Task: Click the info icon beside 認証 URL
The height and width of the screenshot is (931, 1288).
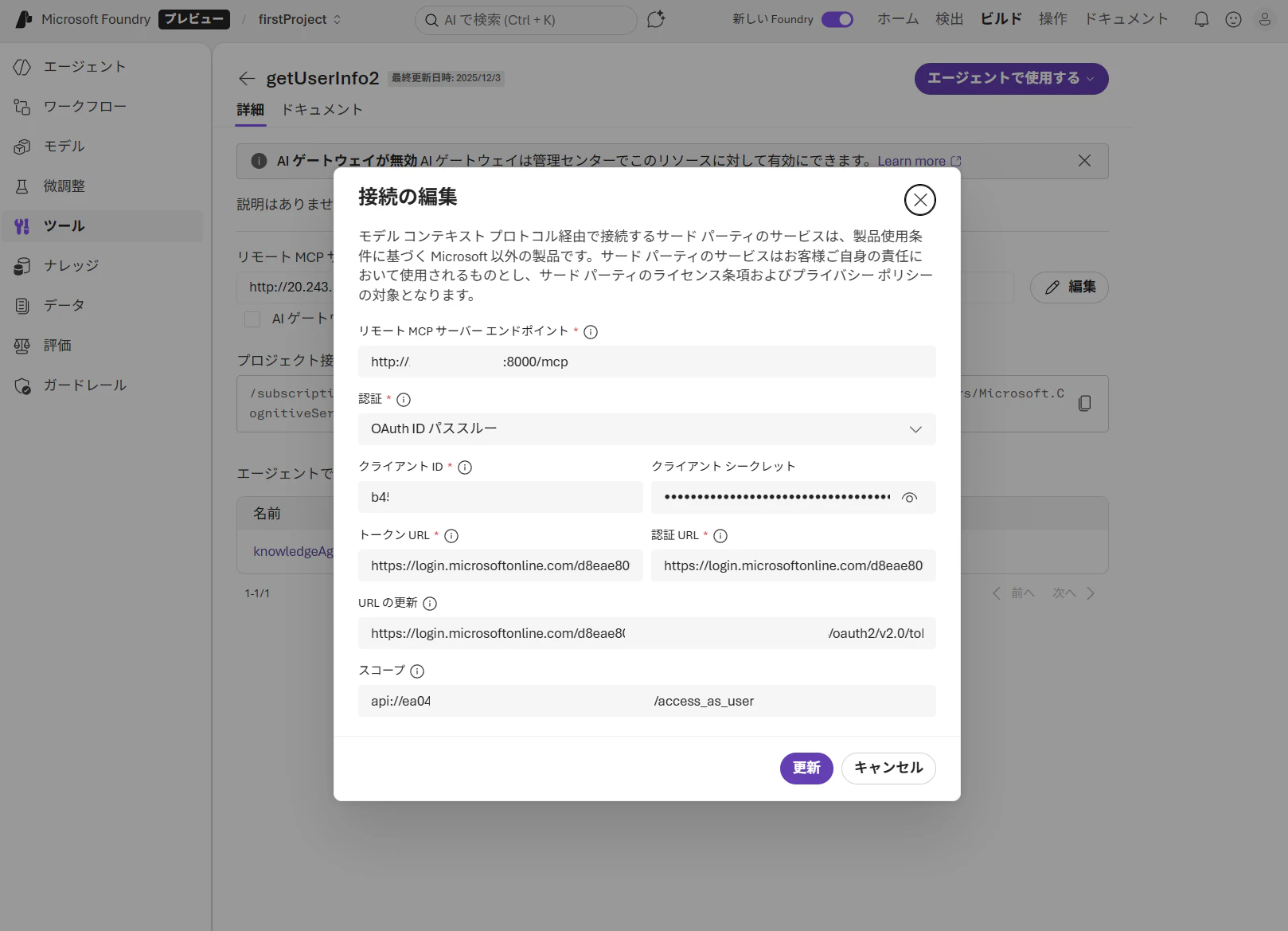Action: pyautogui.click(x=720, y=536)
